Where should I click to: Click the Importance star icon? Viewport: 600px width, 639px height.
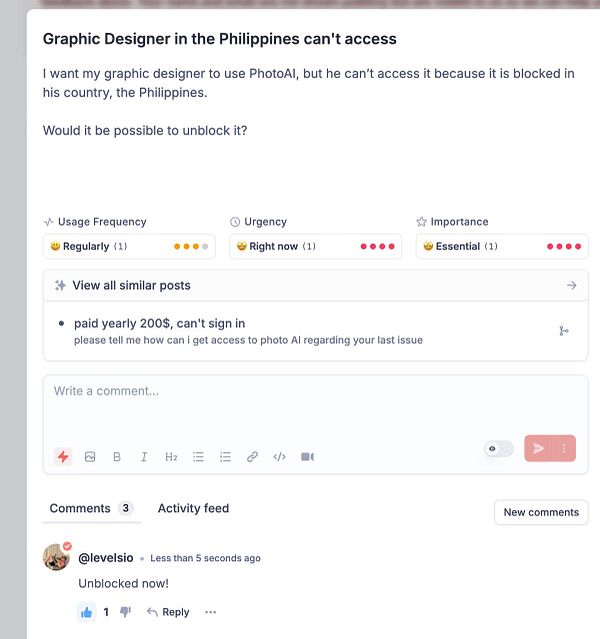pos(421,222)
